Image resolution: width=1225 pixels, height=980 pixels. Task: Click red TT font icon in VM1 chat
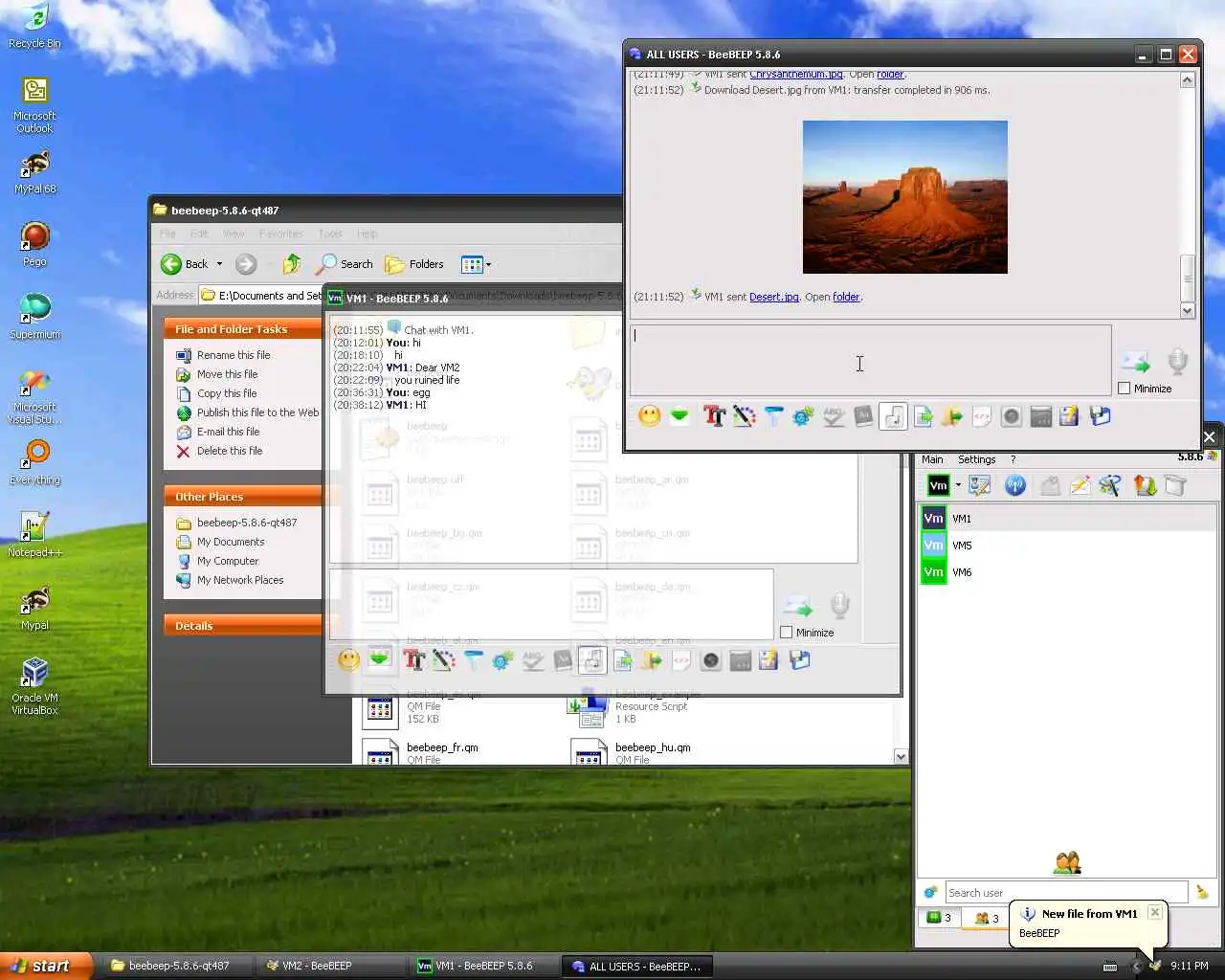(x=413, y=660)
